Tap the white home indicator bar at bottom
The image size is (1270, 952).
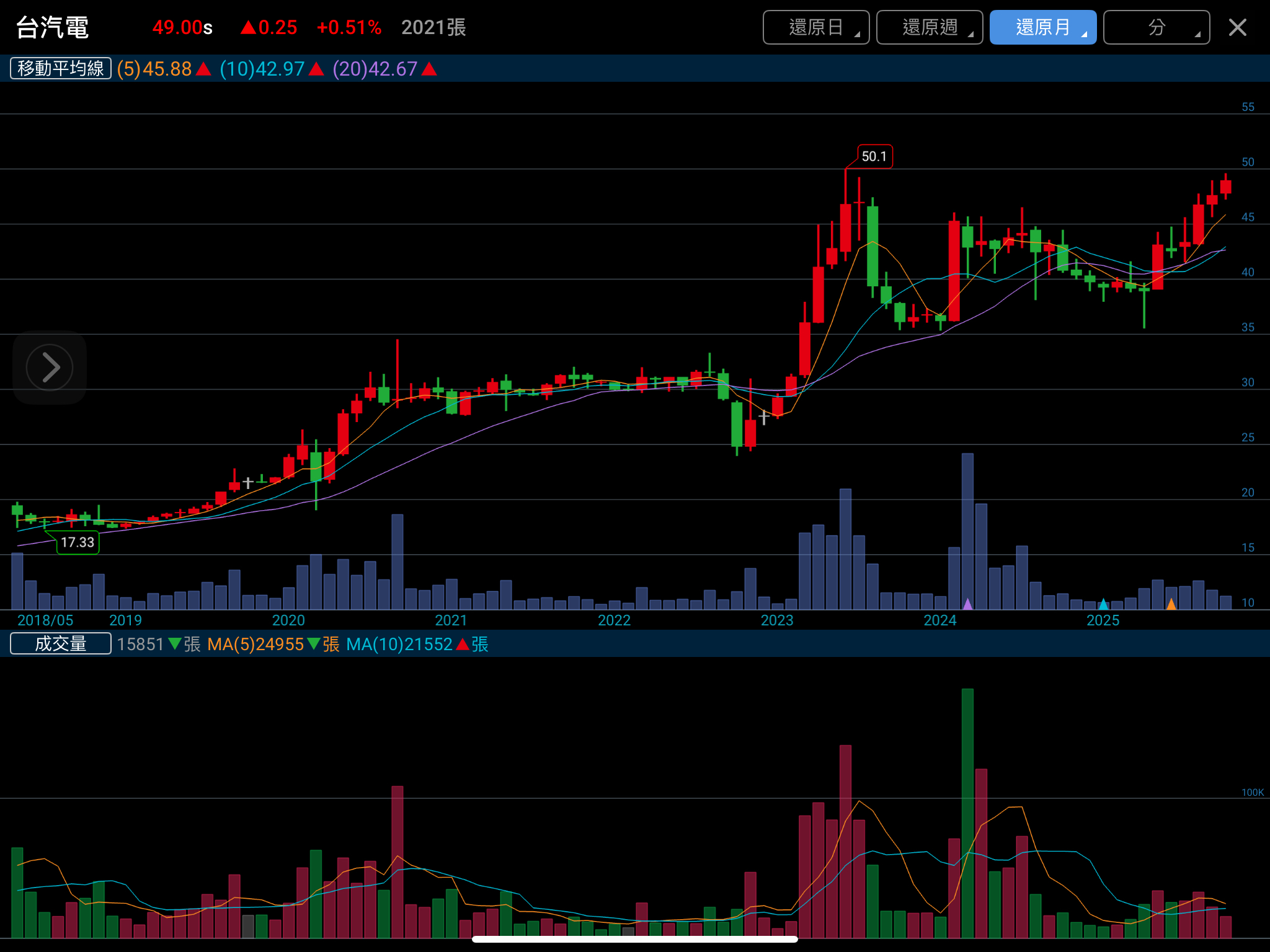634,939
